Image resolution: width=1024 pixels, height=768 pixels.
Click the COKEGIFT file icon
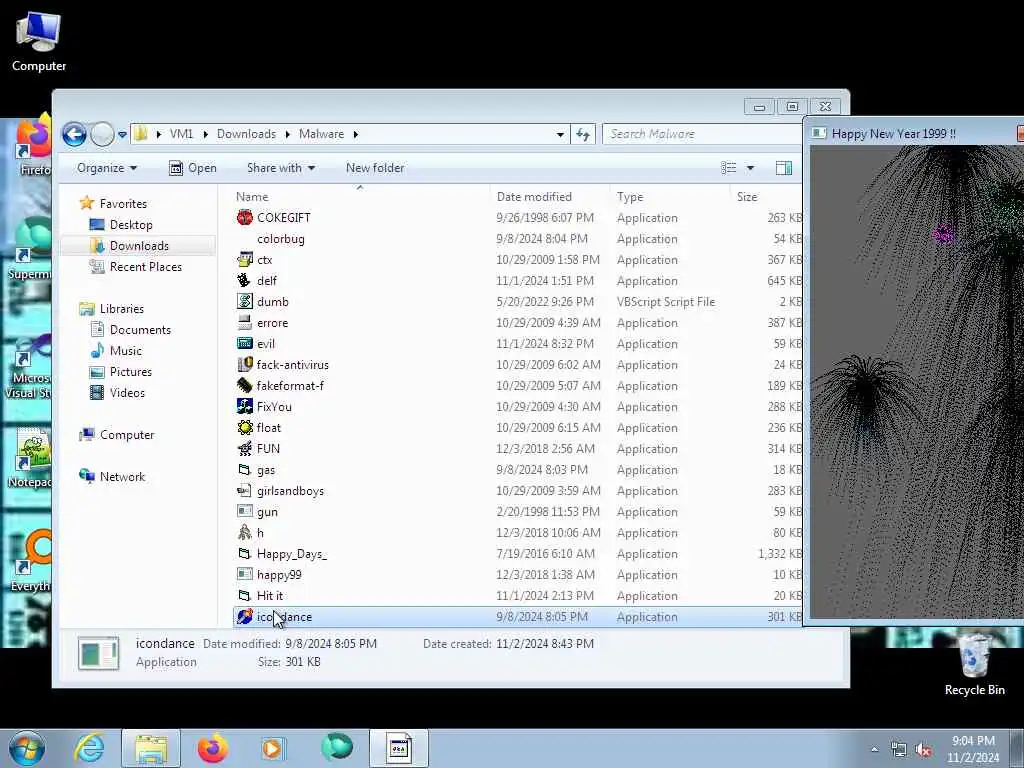click(245, 217)
